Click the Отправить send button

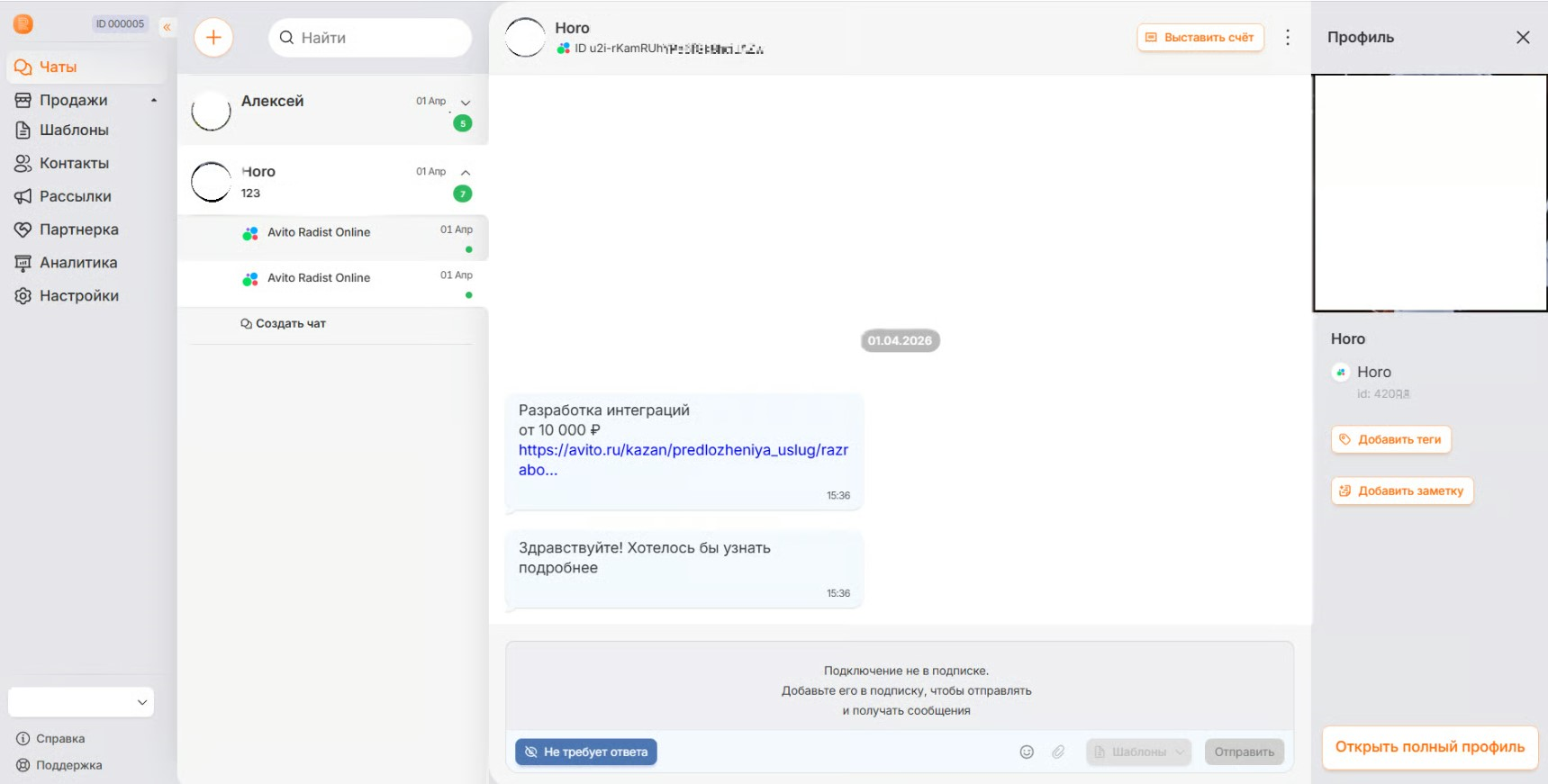click(x=1245, y=752)
